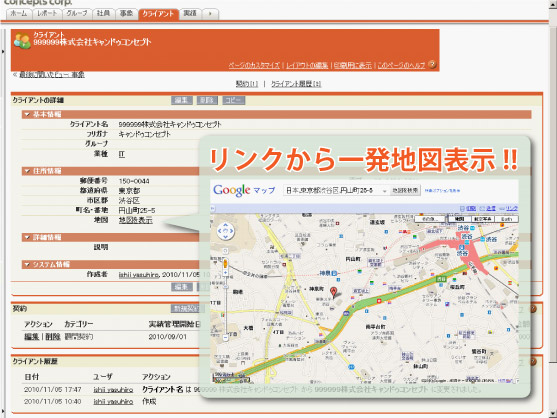Zoom out with map minus button
Image resolution: width=557 pixels, height=418 pixels.
click(x=226, y=338)
